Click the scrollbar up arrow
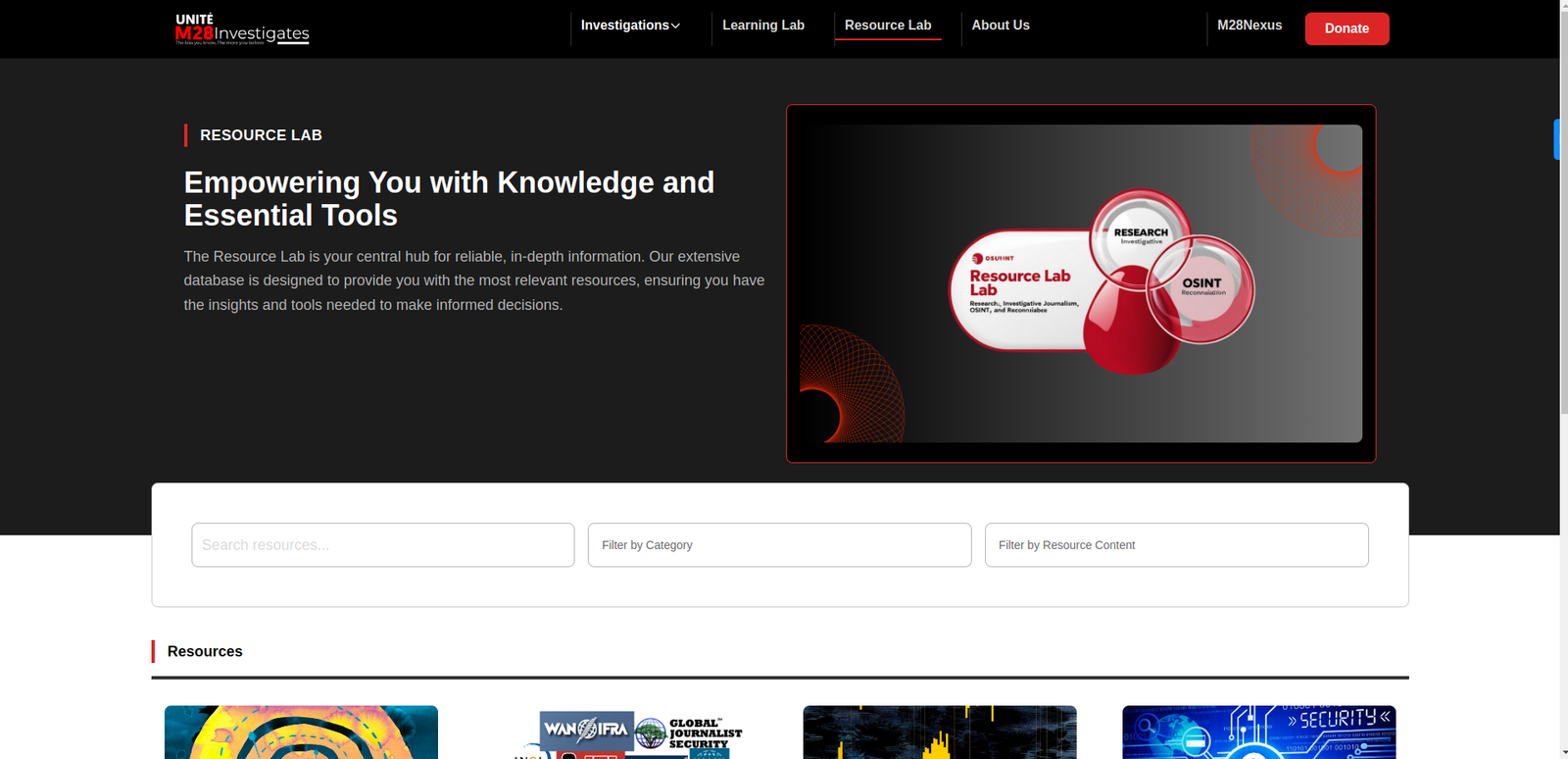Screen dimensions: 1568x759 coord(1563,6)
